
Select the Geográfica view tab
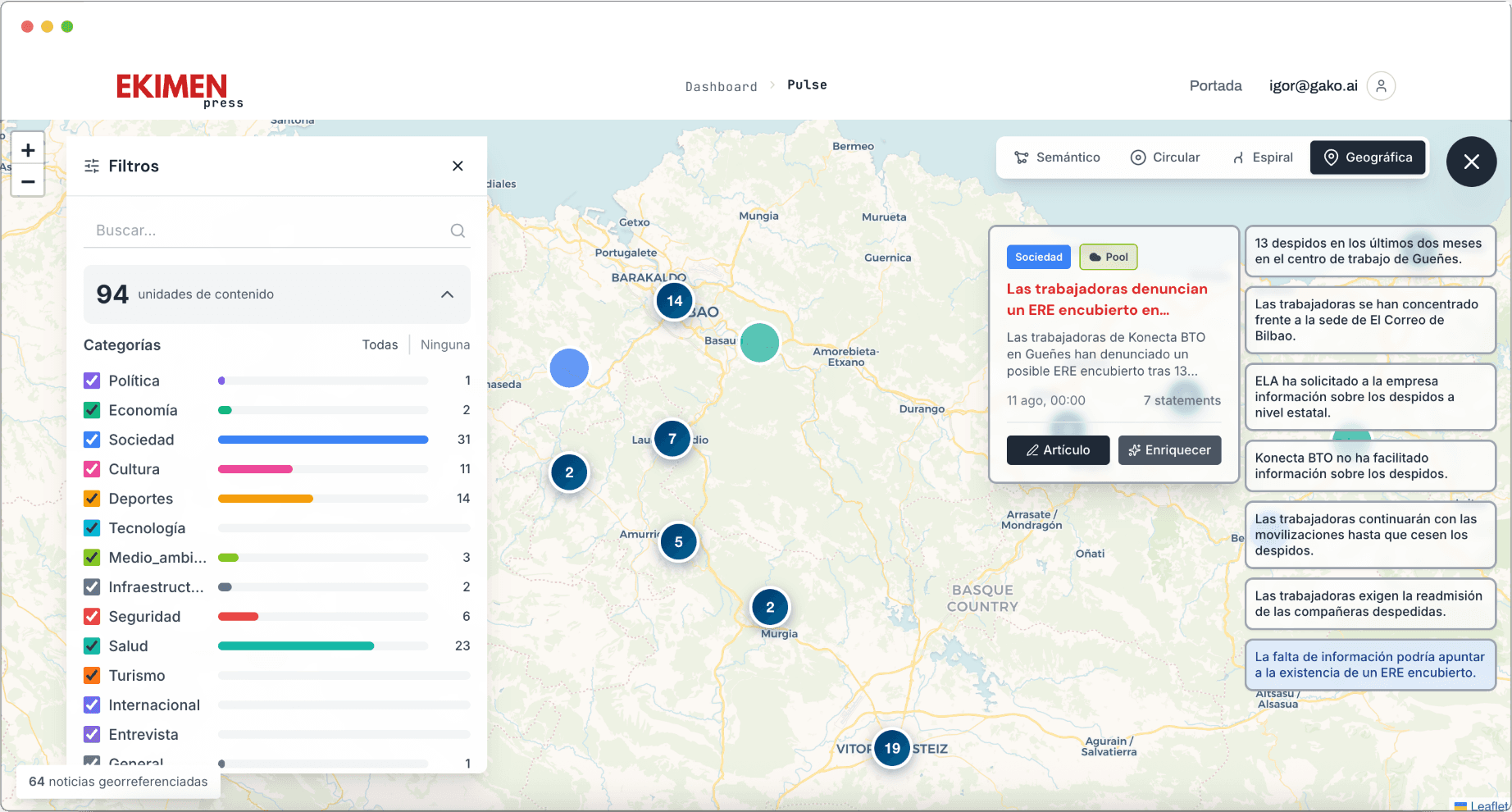coord(1369,157)
